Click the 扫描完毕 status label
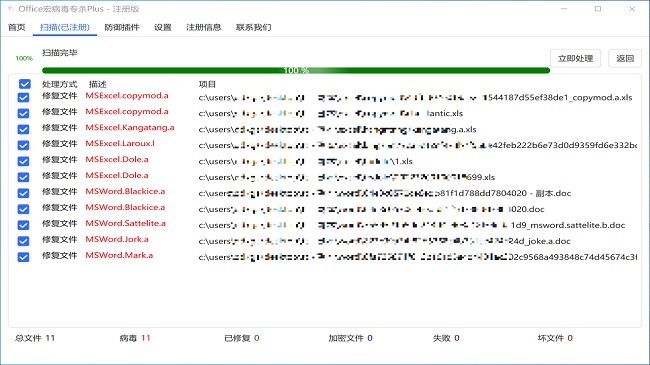 pyautogui.click(x=60, y=53)
